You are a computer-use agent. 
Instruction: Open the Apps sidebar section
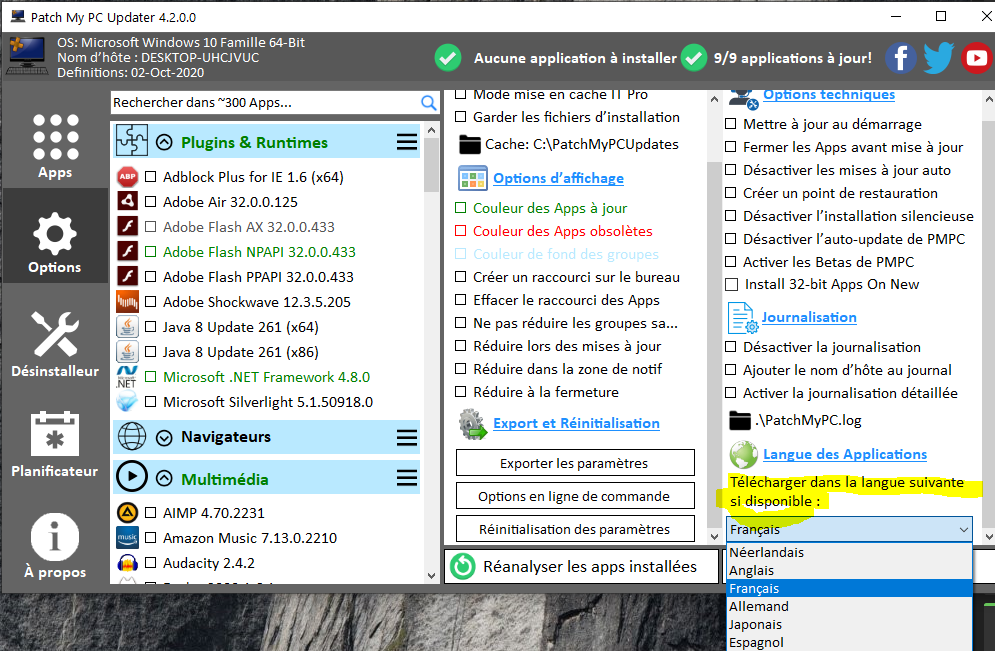[55, 147]
